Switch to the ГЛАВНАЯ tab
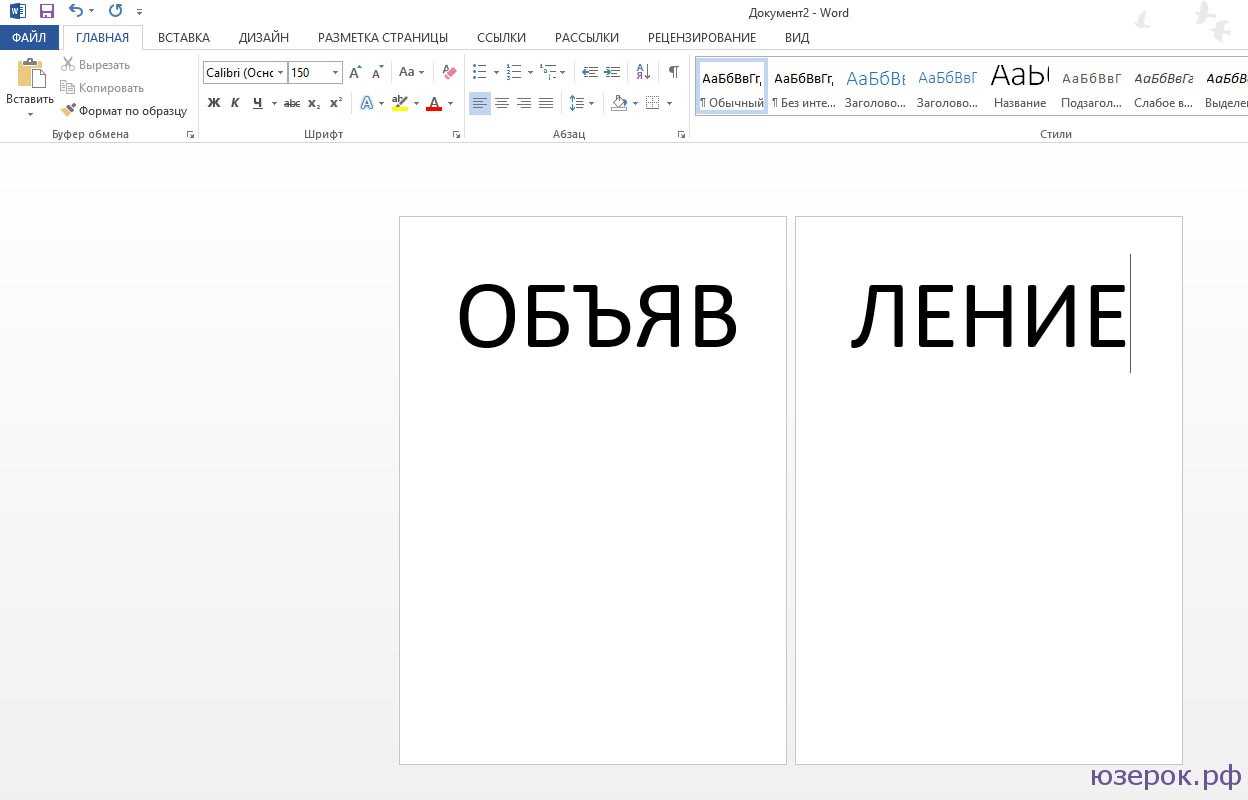1248x800 pixels. click(102, 38)
